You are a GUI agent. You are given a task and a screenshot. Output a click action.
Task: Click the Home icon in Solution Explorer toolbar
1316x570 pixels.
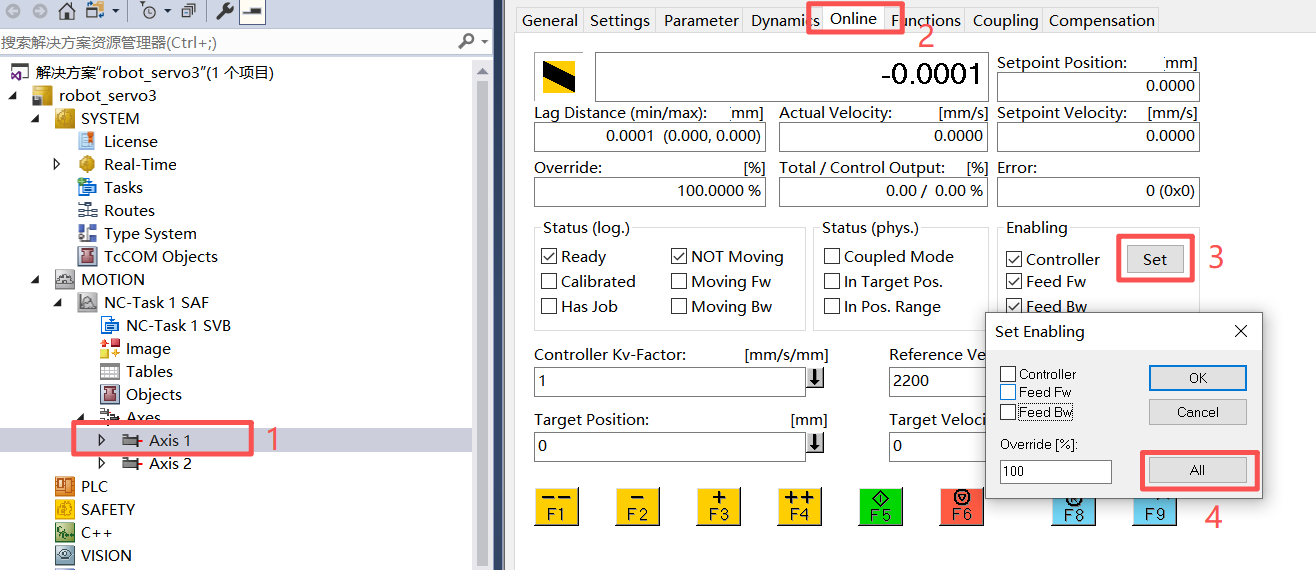point(66,11)
